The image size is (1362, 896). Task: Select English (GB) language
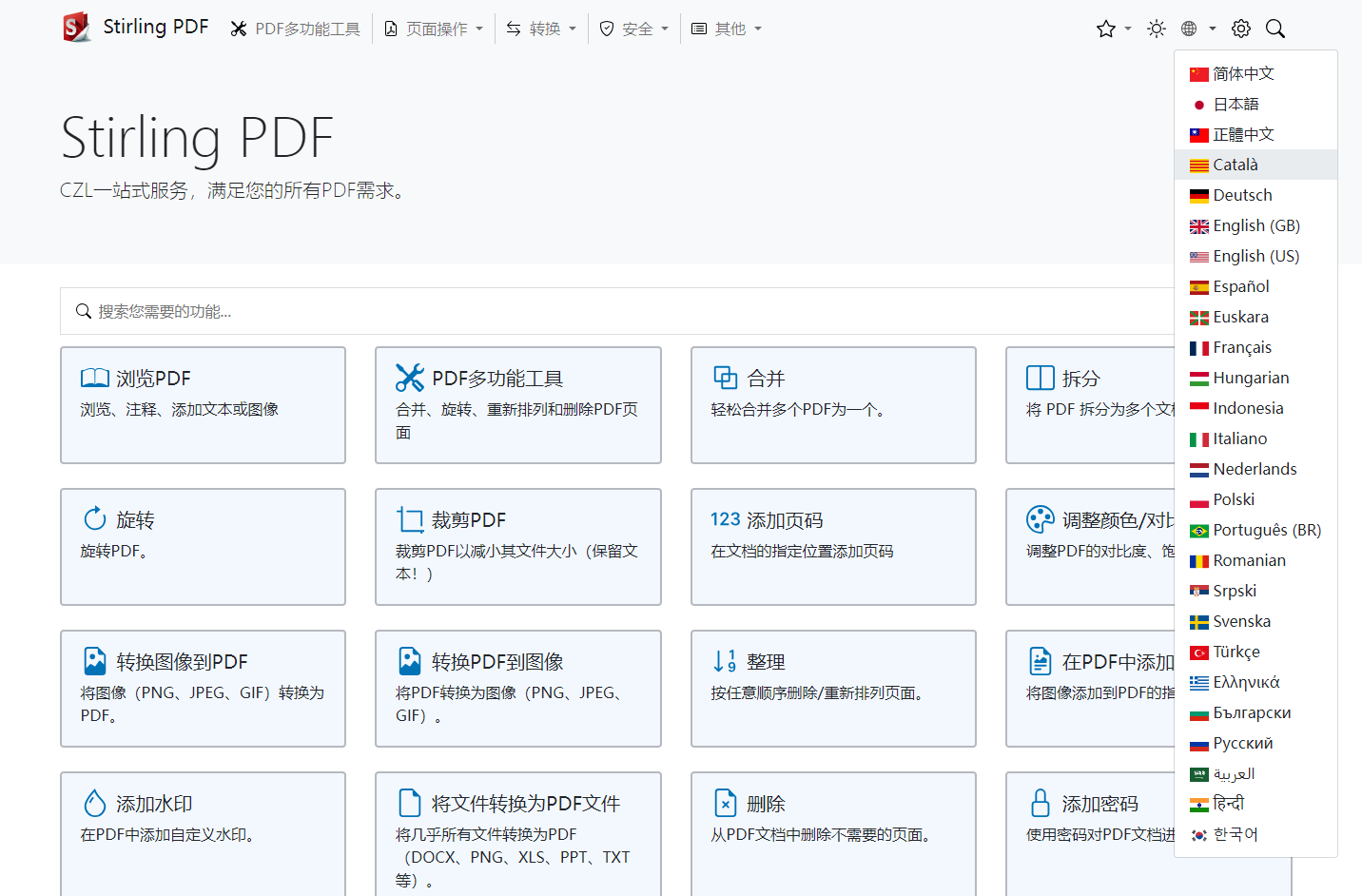coord(1255,225)
